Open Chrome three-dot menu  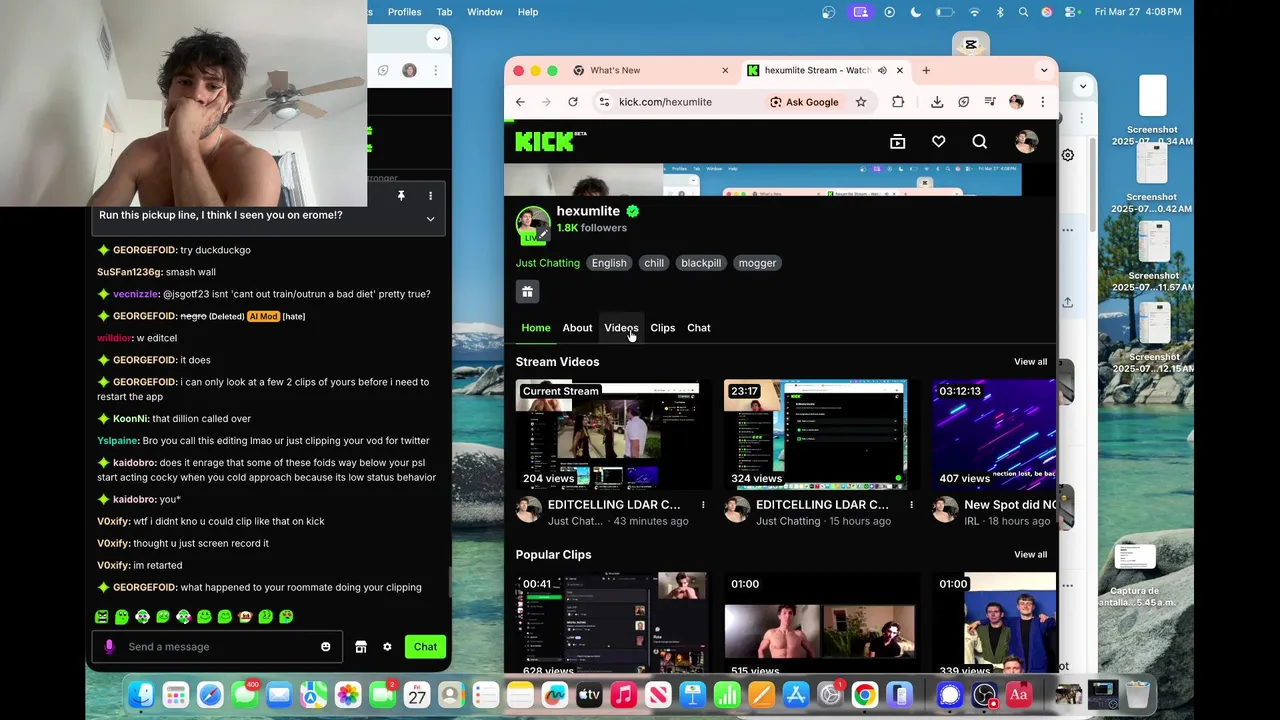pos(1042,102)
